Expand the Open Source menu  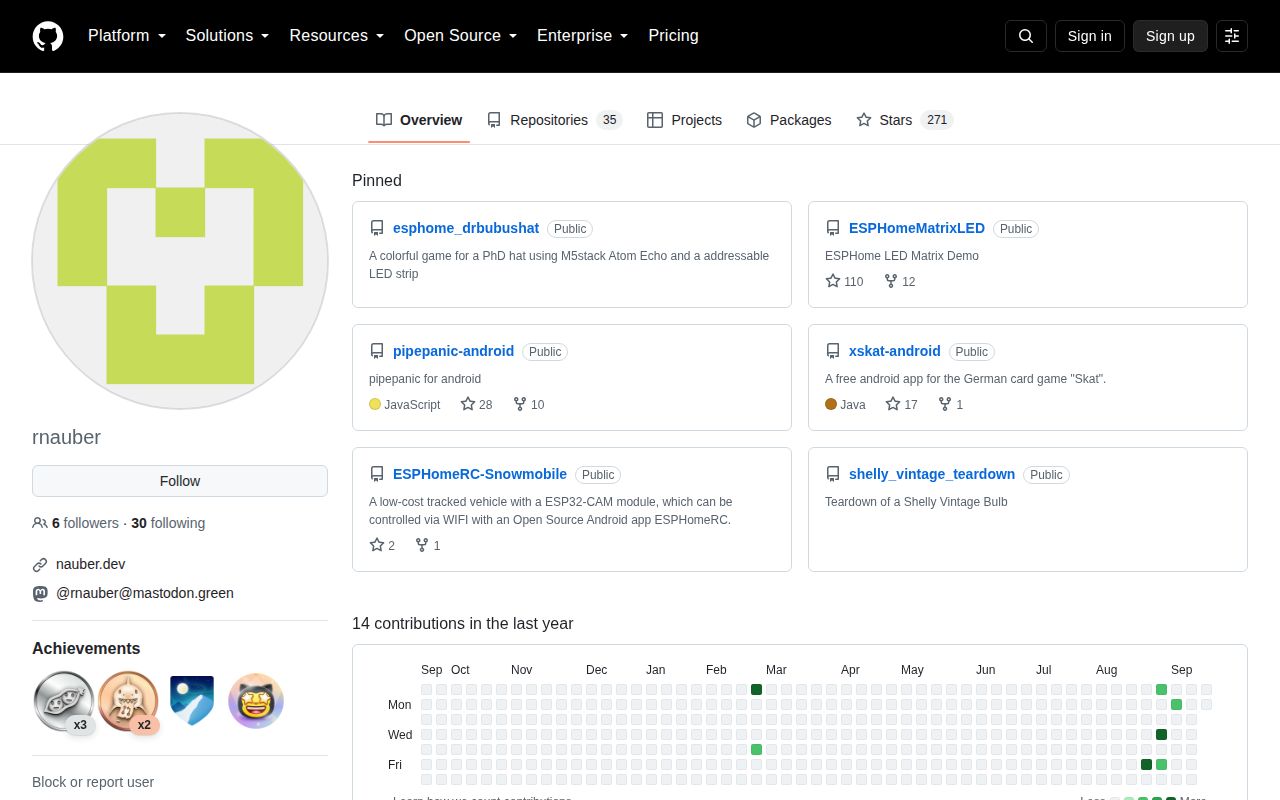click(460, 36)
